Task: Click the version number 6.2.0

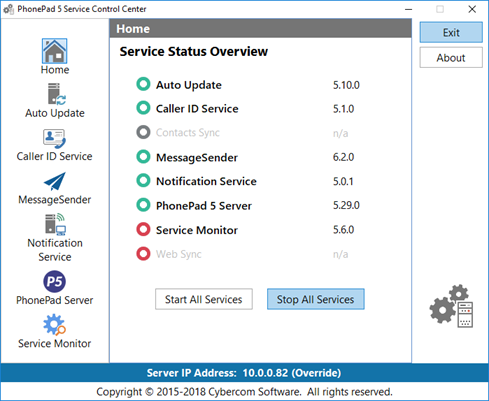Action: pos(344,157)
